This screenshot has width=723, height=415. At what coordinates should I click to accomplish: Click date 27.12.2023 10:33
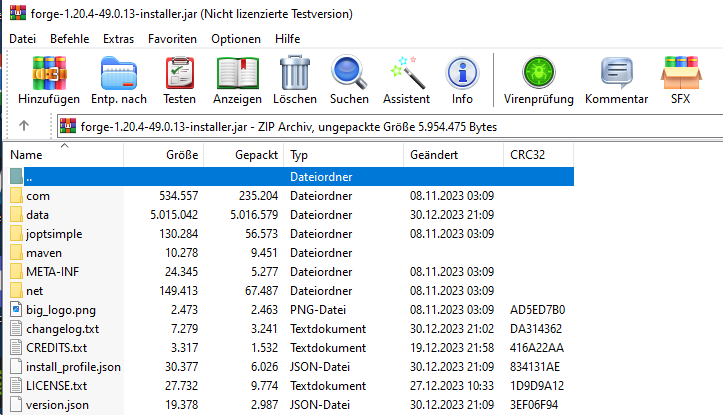(x=452, y=385)
